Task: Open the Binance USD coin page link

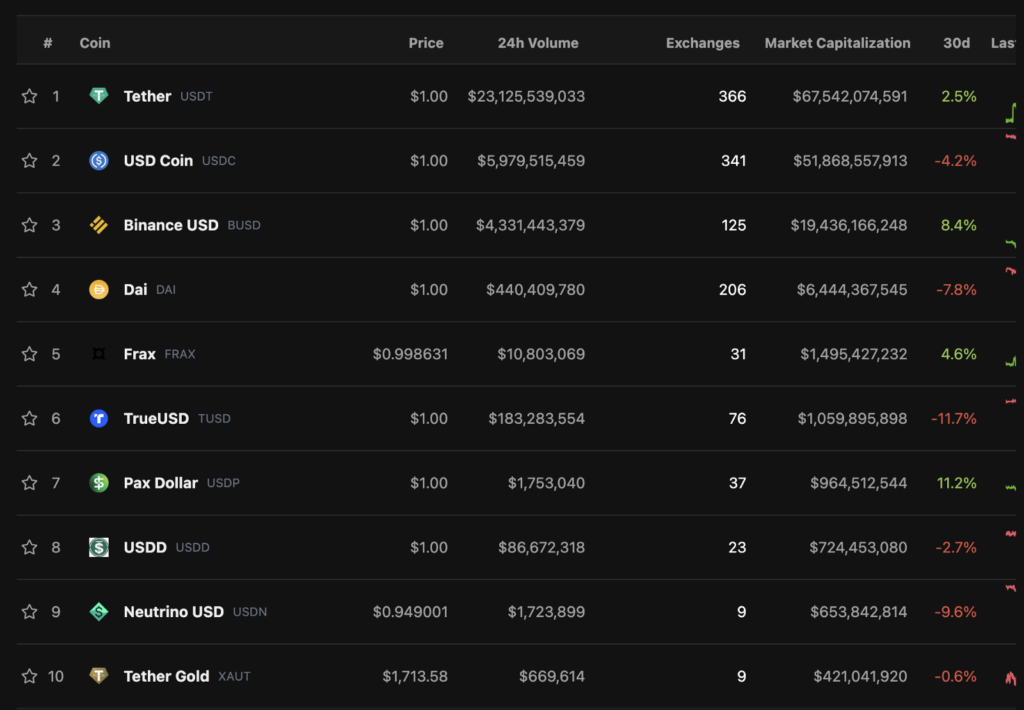Action: pos(171,225)
